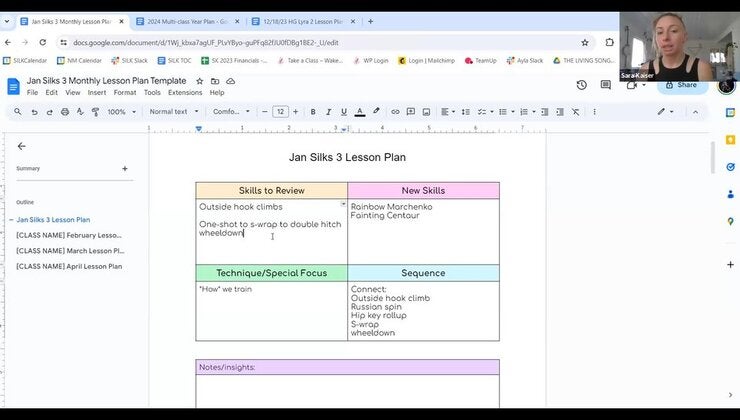Open the comments panel
740x420 pixels.
tap(605, 85)
